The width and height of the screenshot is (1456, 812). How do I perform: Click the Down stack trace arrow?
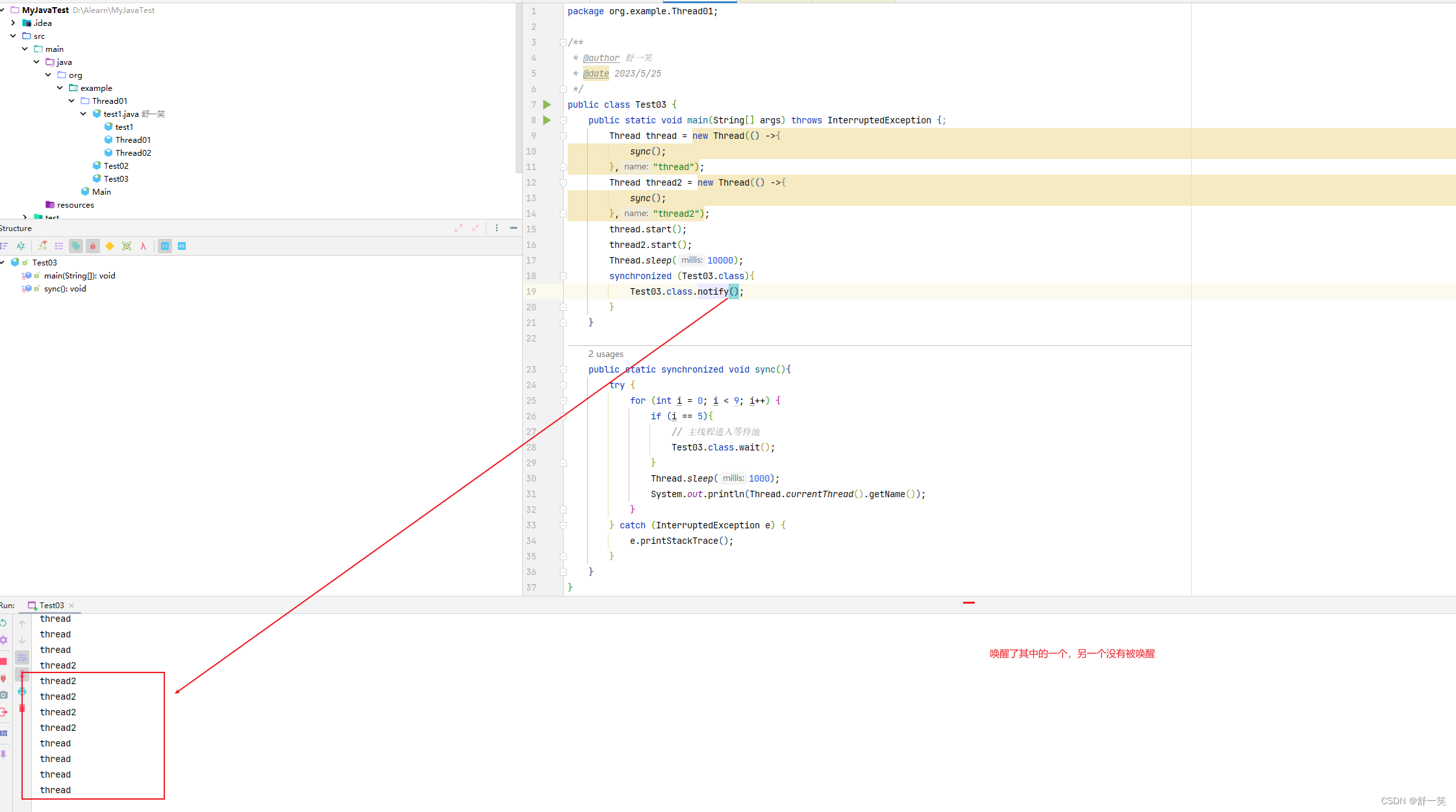[x=22, y=641]
